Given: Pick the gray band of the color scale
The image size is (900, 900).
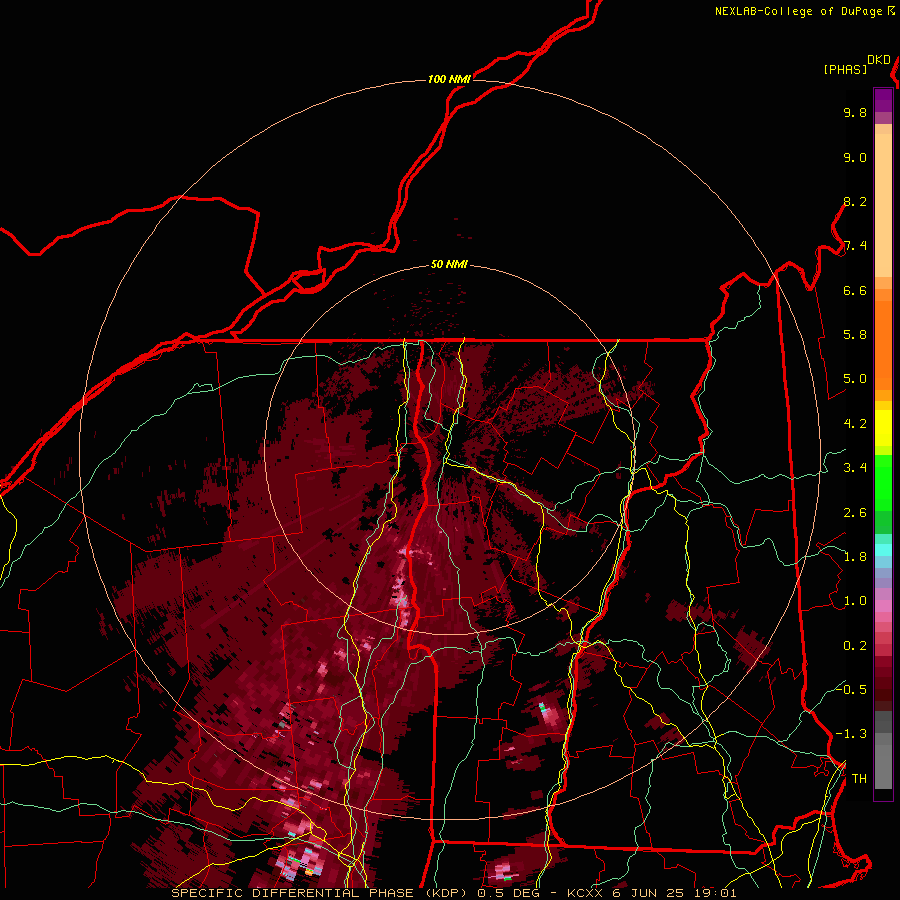Looking at the screenshot, I should click(x=883, y=750).
